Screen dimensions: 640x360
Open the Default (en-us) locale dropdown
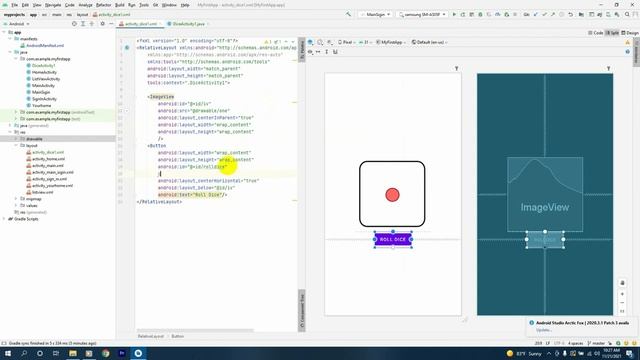click(x=429, y=42)
